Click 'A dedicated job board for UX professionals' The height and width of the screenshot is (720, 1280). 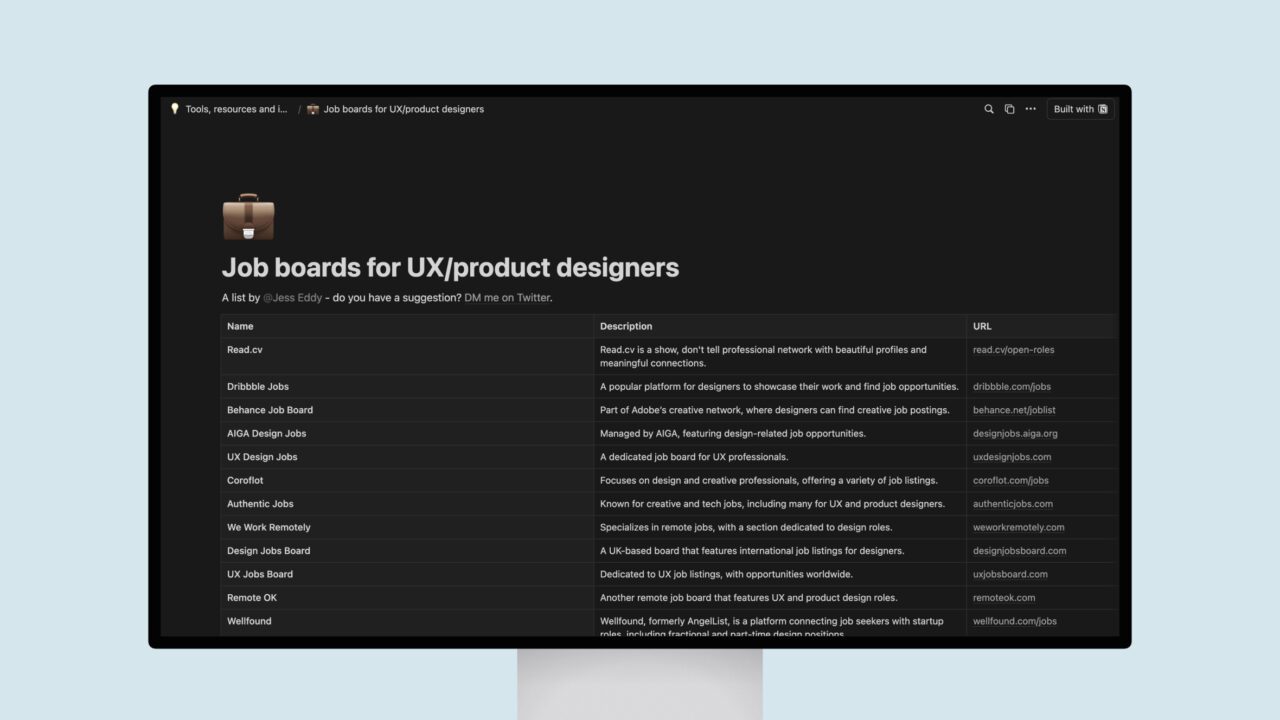(694, 457)
